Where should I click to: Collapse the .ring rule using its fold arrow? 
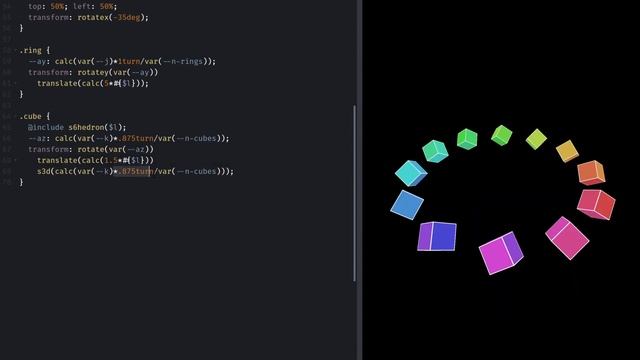click(16, 50)
